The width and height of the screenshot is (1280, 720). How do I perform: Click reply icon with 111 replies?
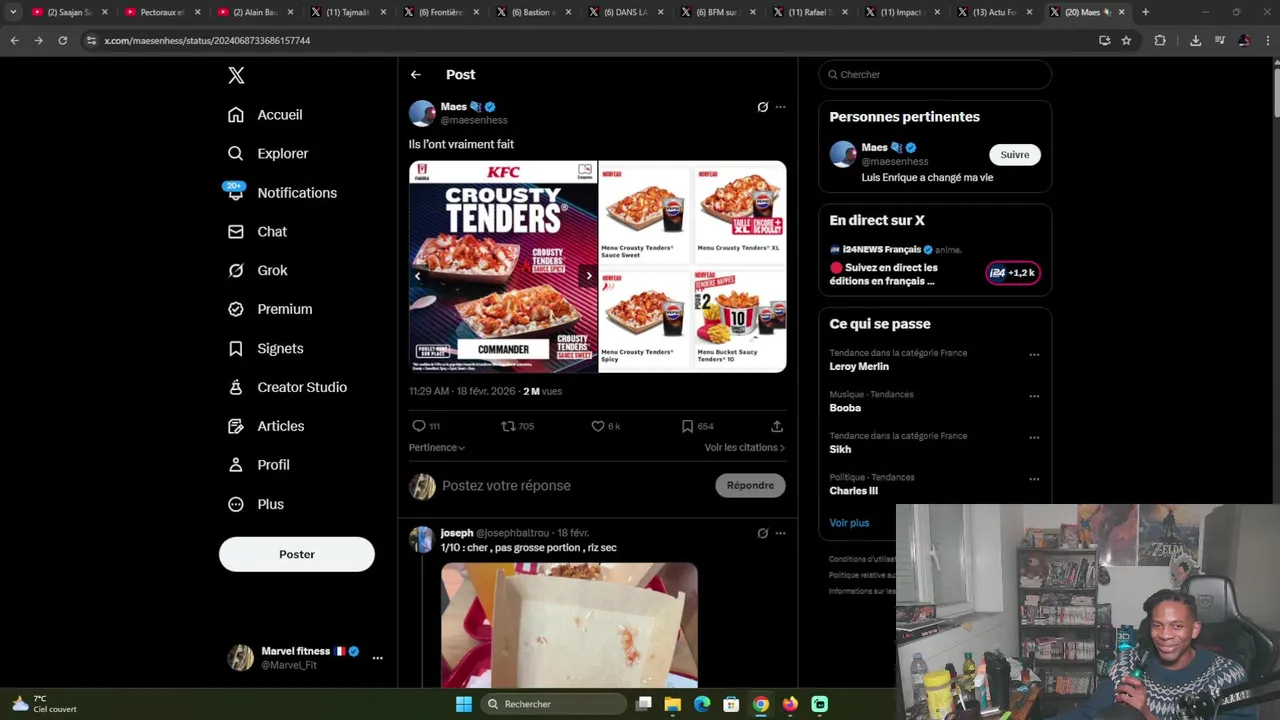pyautogui.click(x=426, y=426)
